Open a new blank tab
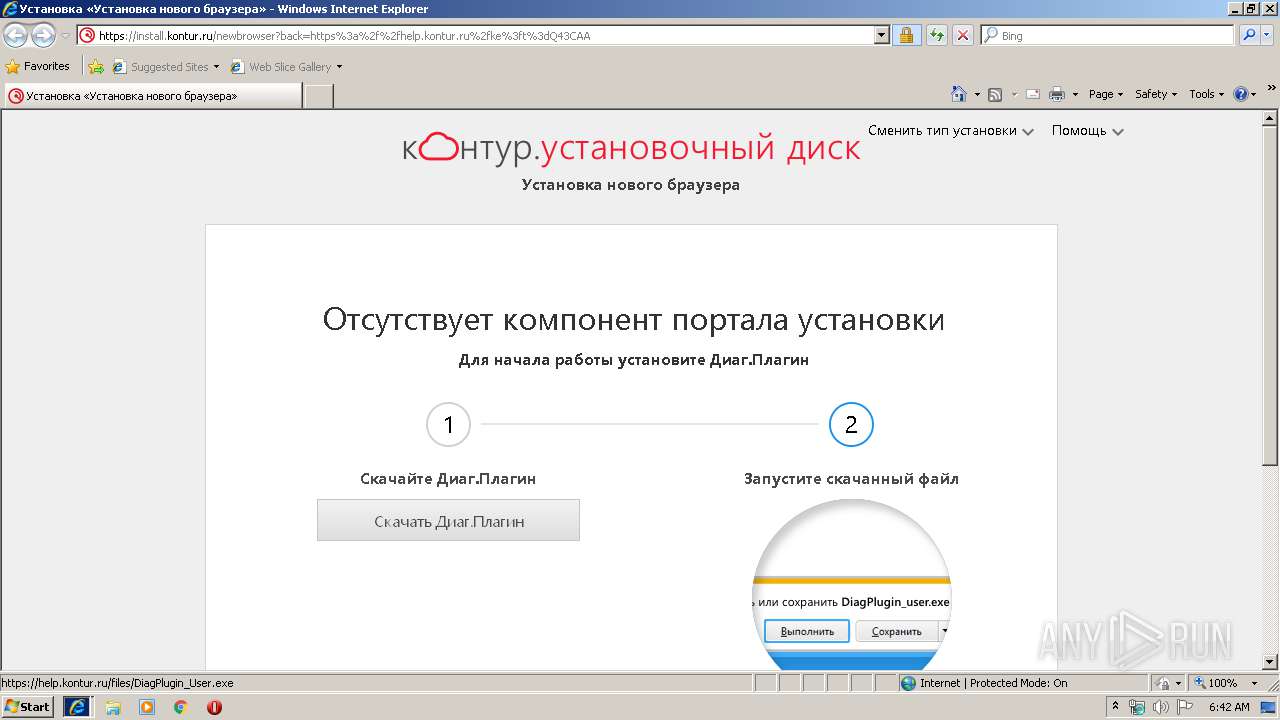This screenshot has width=1280, height=720. pyautogui.click(x=318, y=96)
